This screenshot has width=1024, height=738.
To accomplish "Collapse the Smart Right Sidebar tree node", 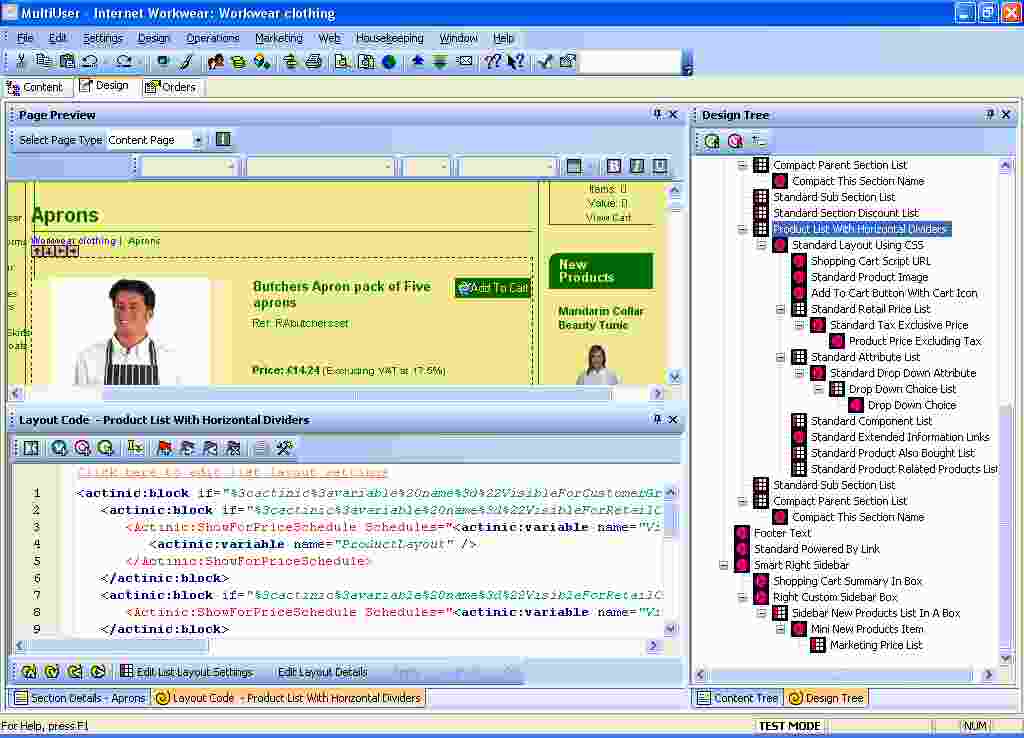I will [x=724, y=565].
